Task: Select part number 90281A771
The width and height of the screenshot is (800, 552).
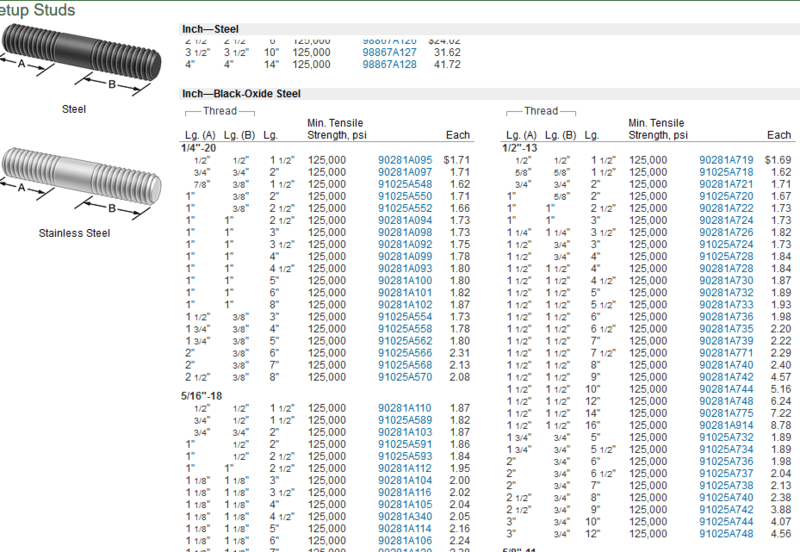Action: 726,352
